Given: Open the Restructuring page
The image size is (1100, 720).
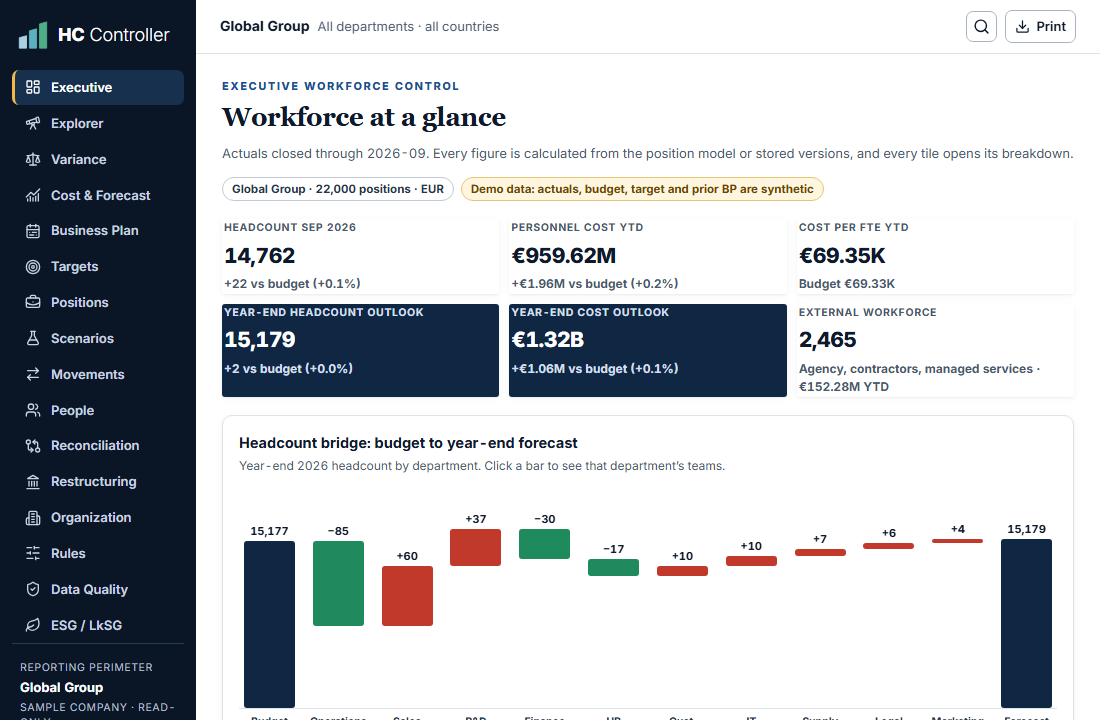Looking at the screenshot, I should [98, 481].
